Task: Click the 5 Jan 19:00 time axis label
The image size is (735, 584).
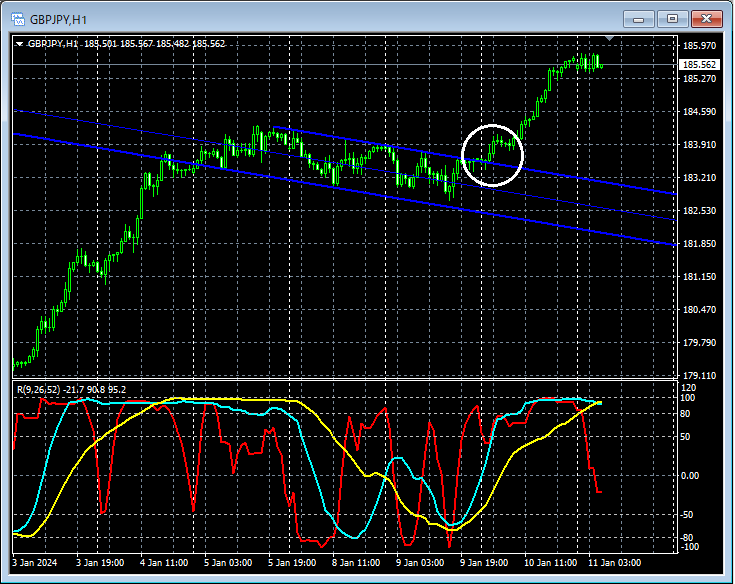Action: pos(292,562)
